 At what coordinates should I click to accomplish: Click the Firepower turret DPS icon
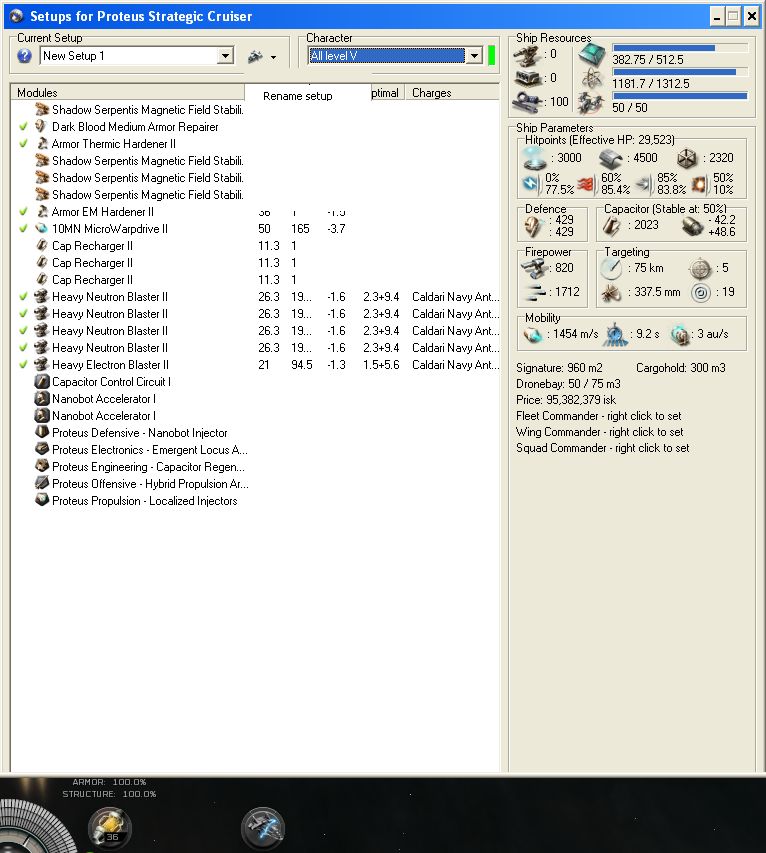click(533, 268)
